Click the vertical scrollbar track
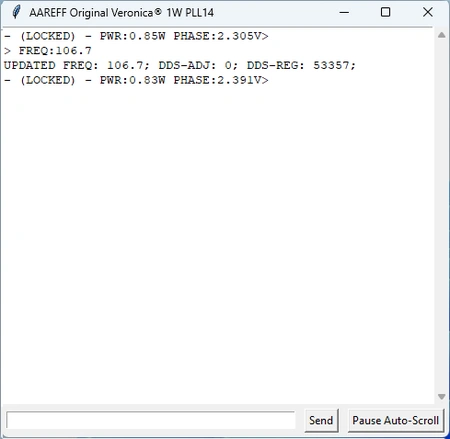This screenshot has height=439, width=450. pyautogui.click(x=442, y=216)
